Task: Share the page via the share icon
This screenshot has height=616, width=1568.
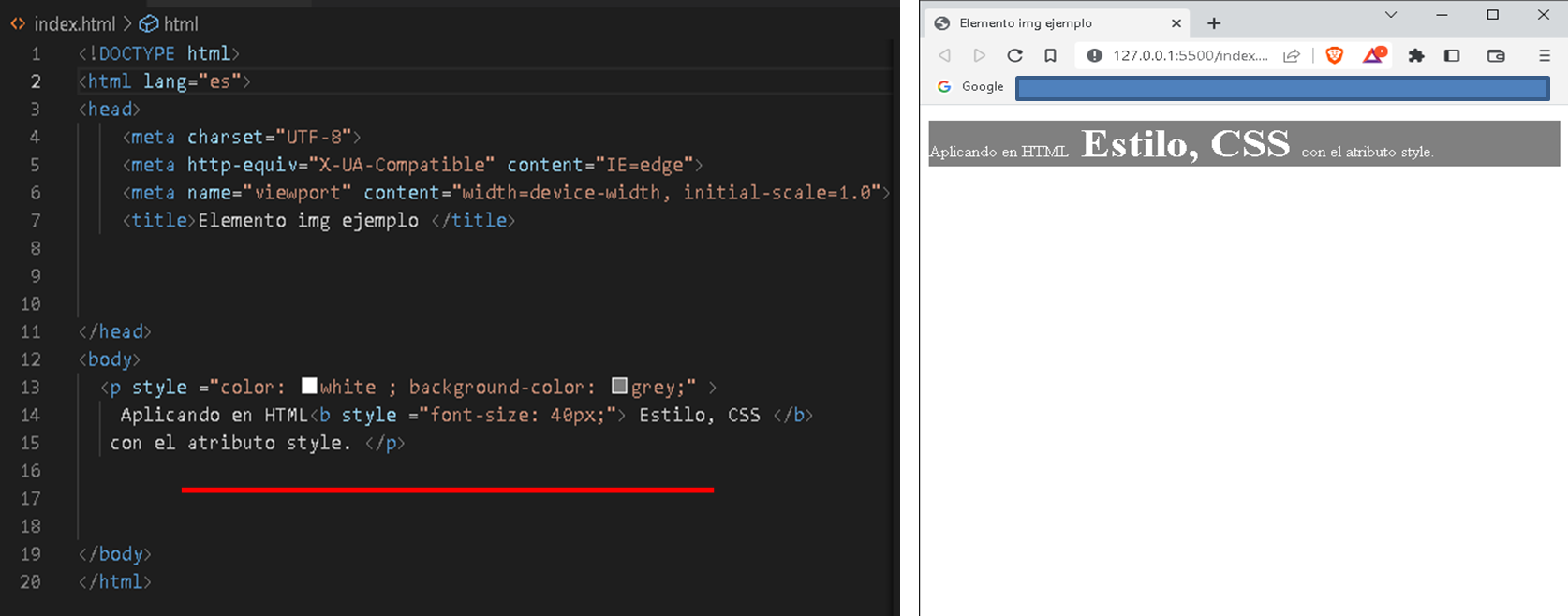Action: point(1292,55)
